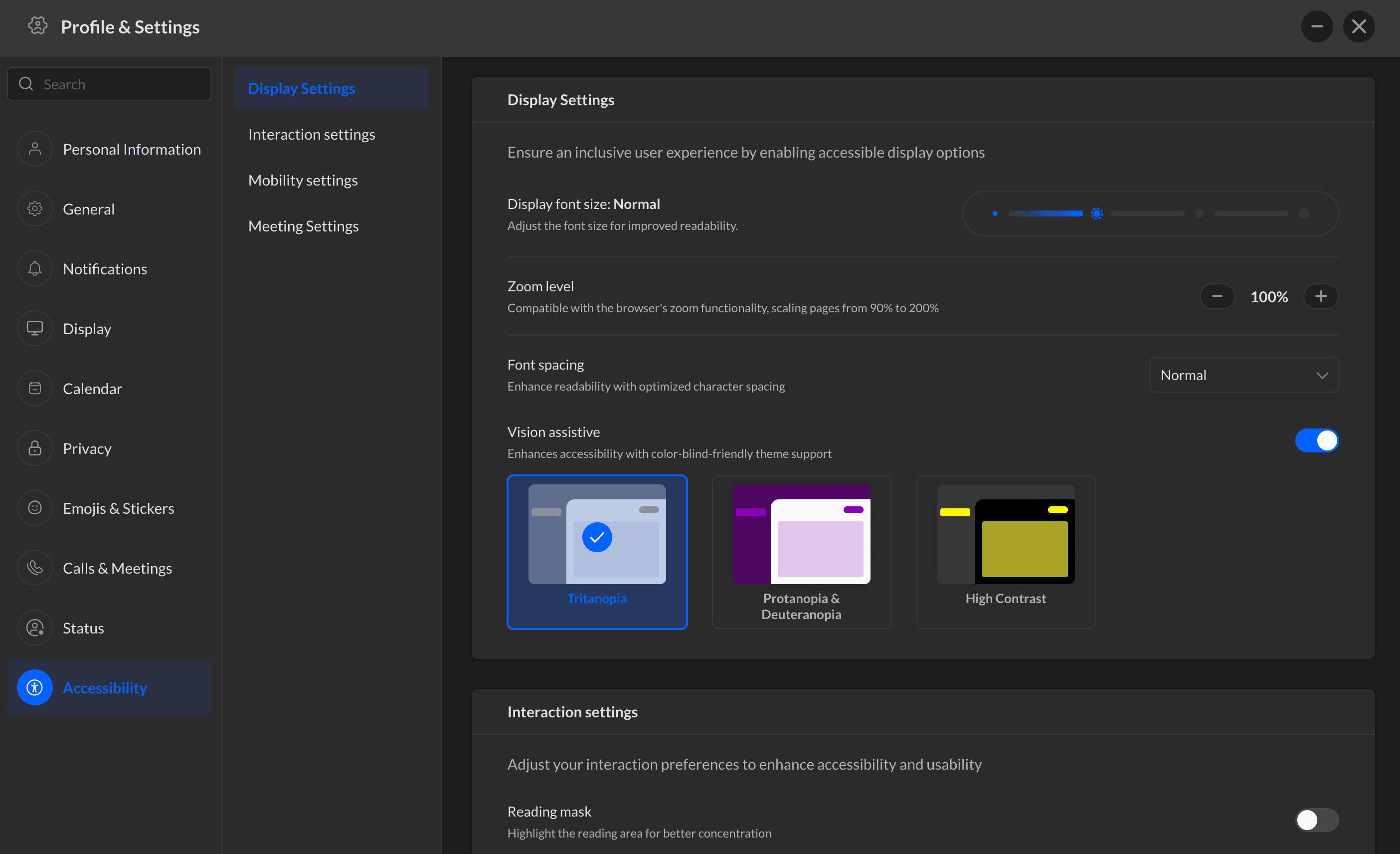Click the Tritanopia checkmark badge
The width and height of the screenshot is (1400, 854).
coord(597,537)
